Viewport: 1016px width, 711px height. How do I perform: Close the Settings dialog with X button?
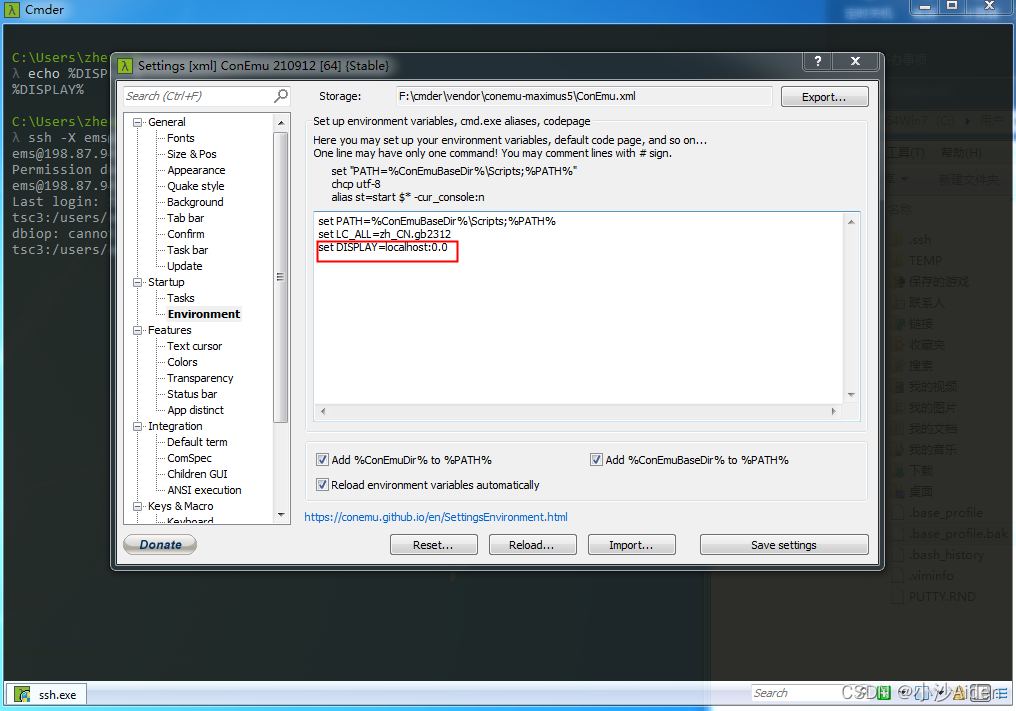click(x=855, y=61)
